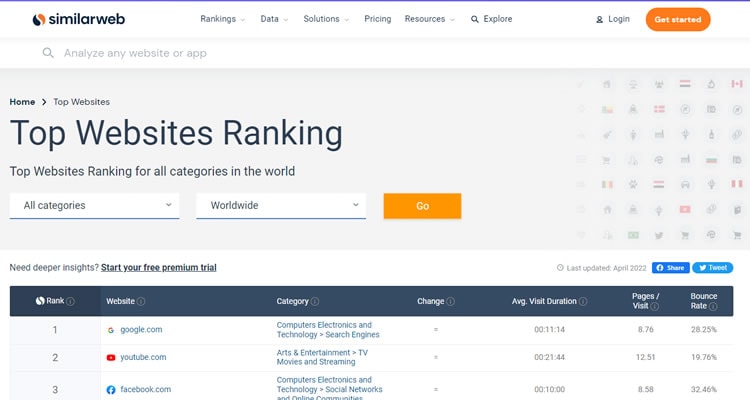Click the clock icon beside Last updated
750x400 pixels.
[x=560, y=267]
